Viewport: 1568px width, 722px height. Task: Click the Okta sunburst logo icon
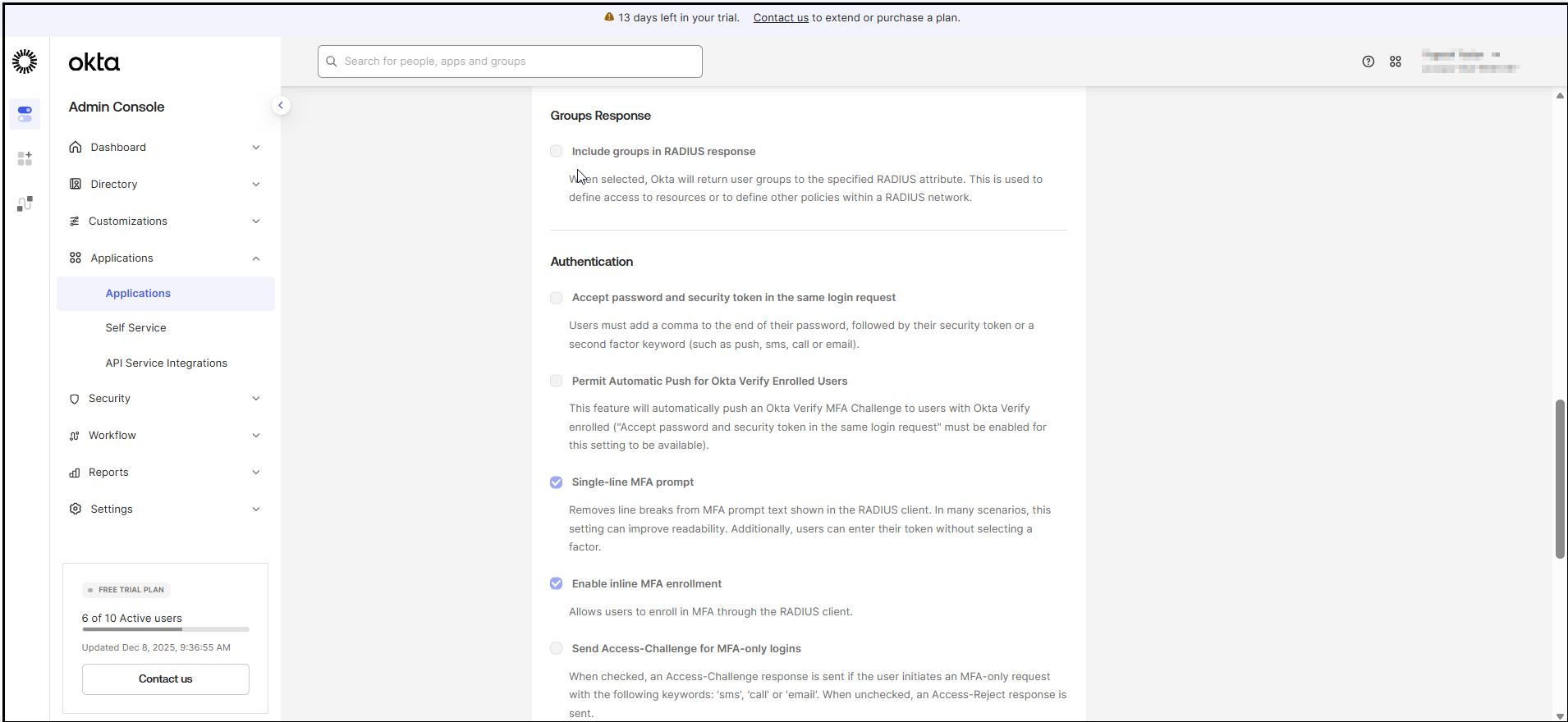pos(25,62)
